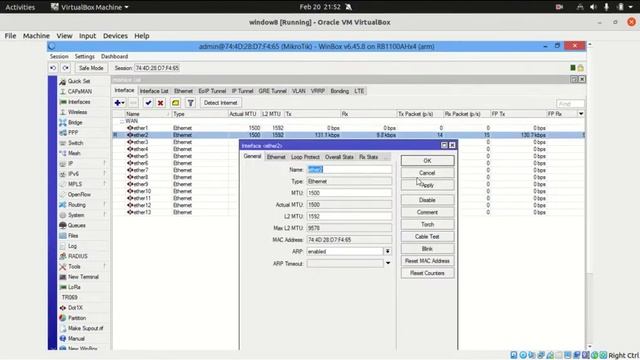This screenshot has height=360, width=640.
Task: Click the yellow comment toolbar icon
Action: tap(176, 103)
